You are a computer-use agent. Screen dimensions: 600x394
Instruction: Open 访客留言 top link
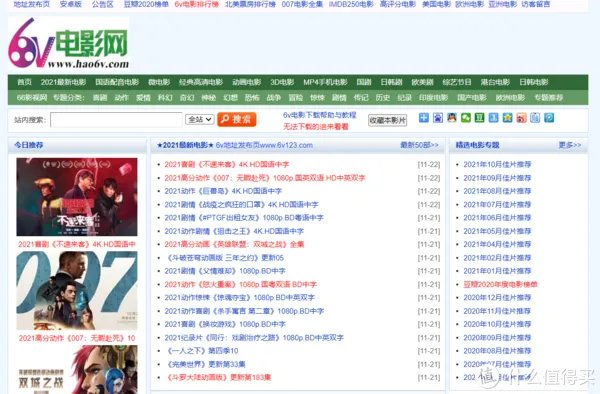tap(536, 4)
